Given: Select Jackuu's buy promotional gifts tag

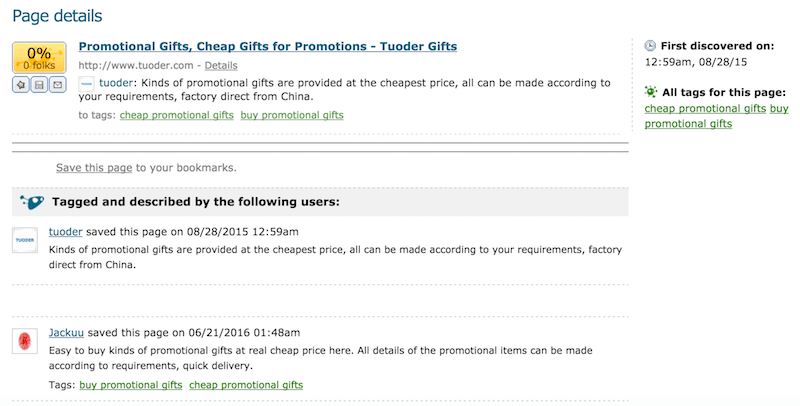Looking at the screenshot, I should click(131, 385).
